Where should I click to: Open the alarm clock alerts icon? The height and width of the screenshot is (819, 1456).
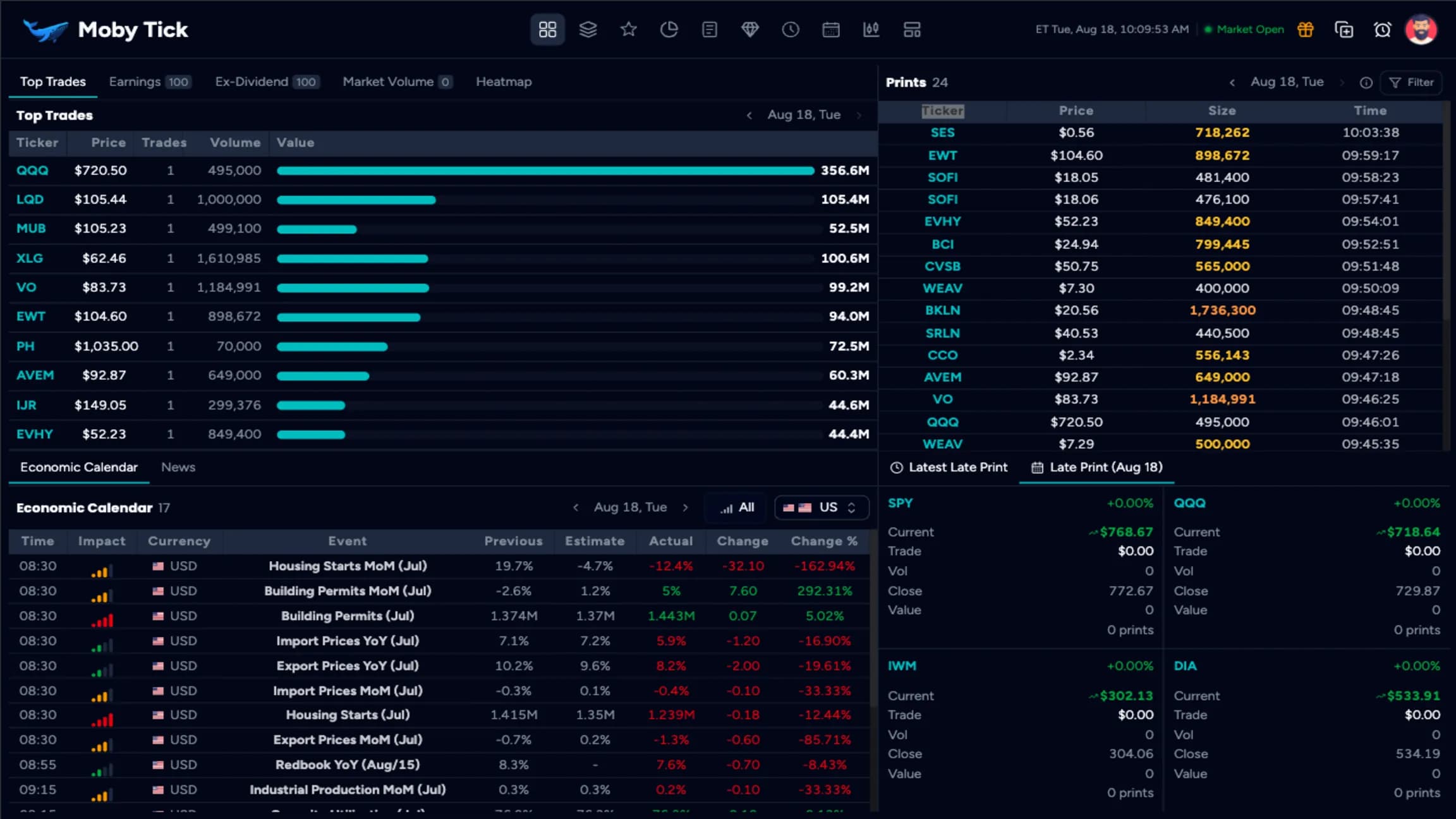click(1383, 30)
